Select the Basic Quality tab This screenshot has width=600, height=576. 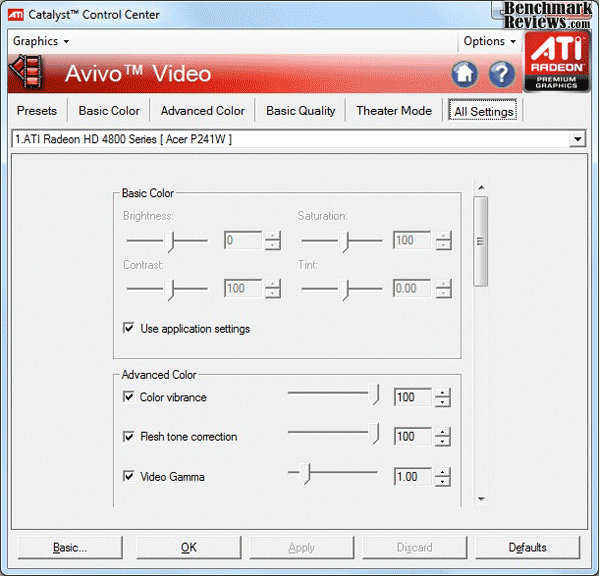coord(301,111)
